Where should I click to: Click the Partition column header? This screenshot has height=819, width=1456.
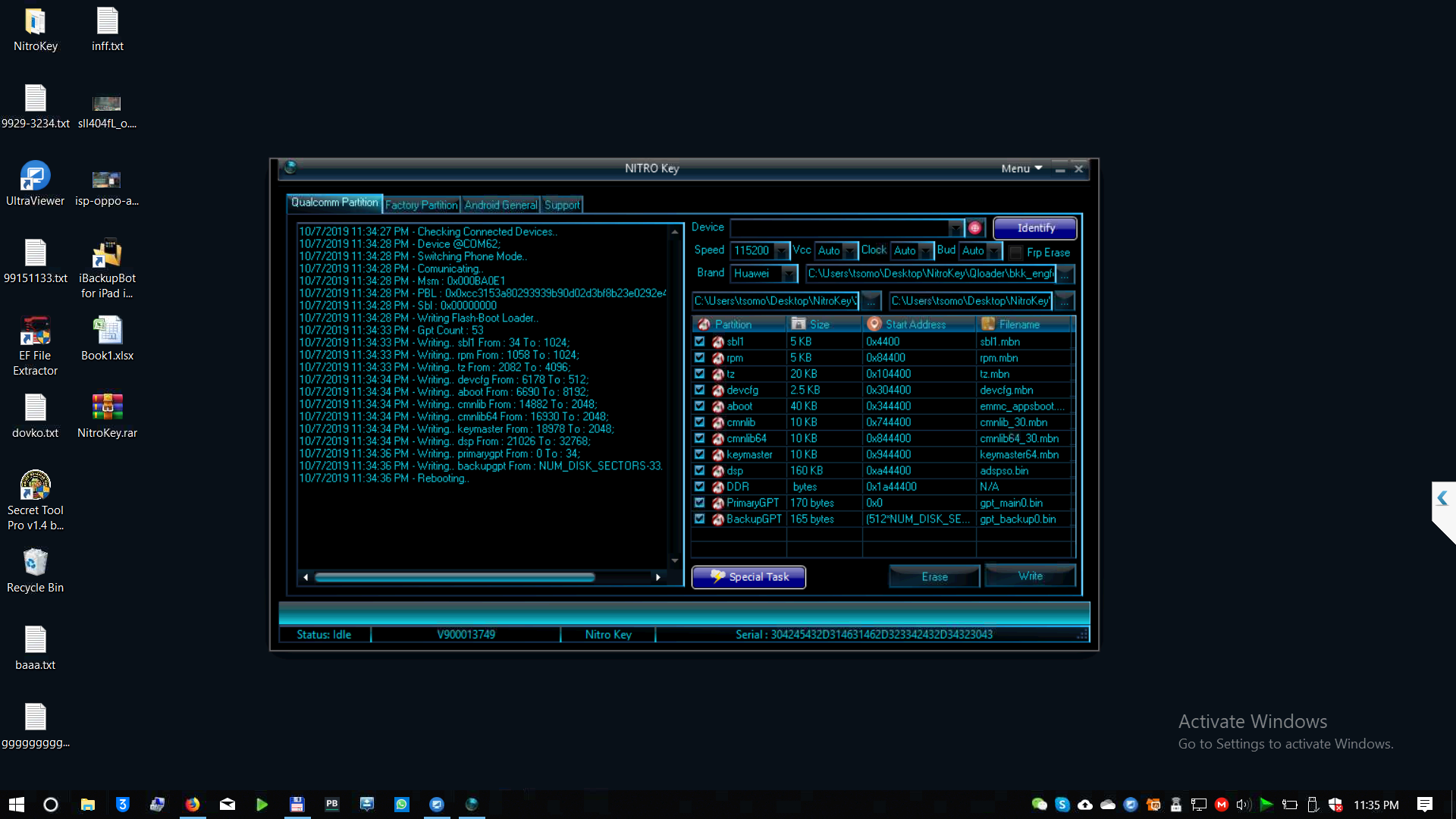coord(739,325)
